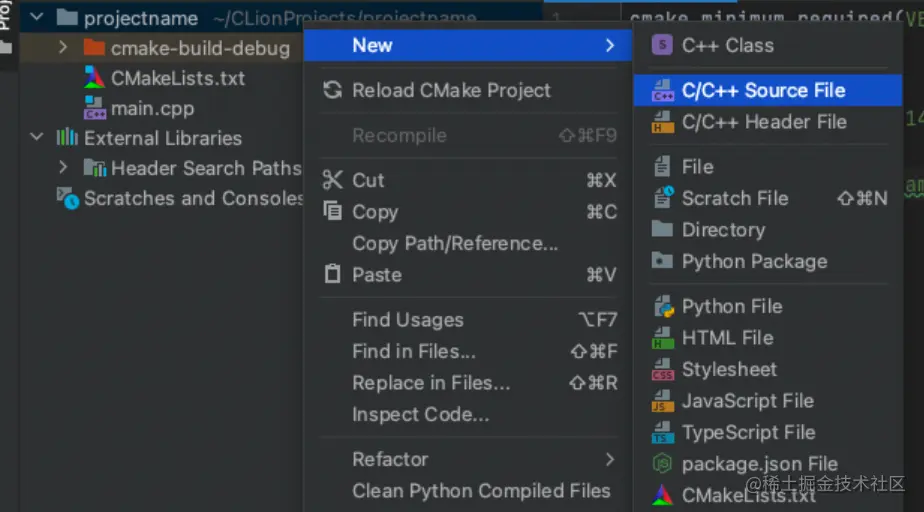Click the Directory folder icon
Image resolution: width=924 pixels, height=512 pixels.
click(x=662, y=229)
